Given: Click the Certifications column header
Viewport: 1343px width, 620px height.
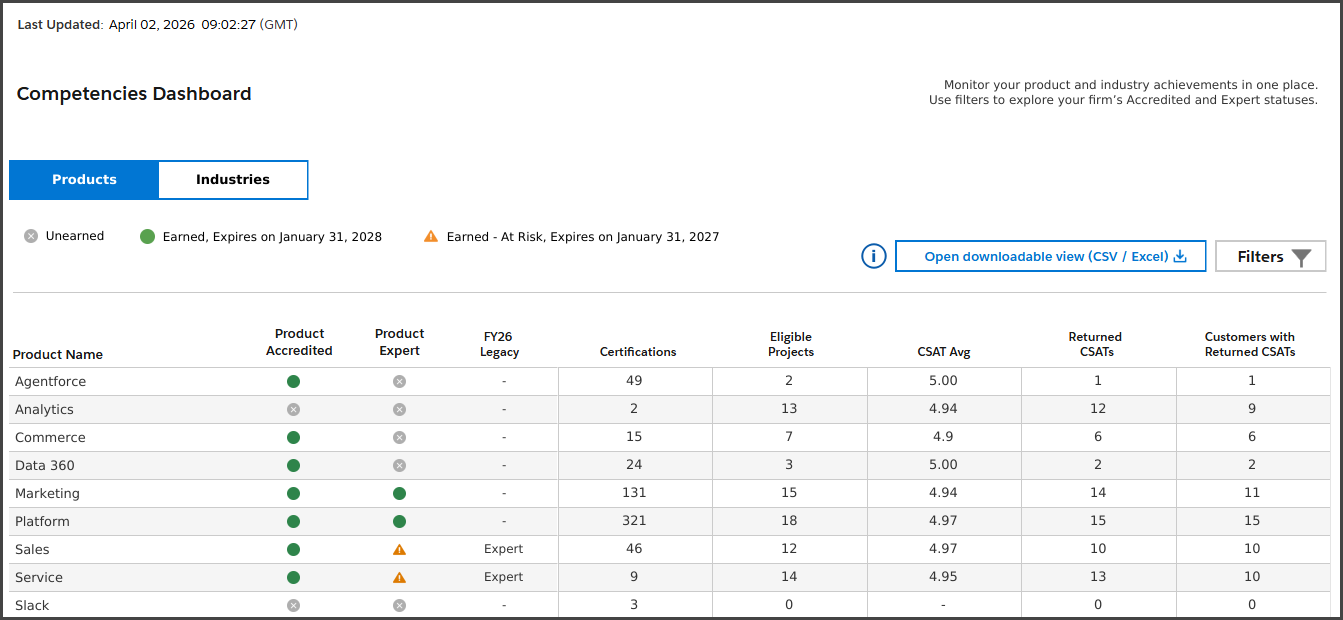Looking at the screenshot, I should 638,352.
